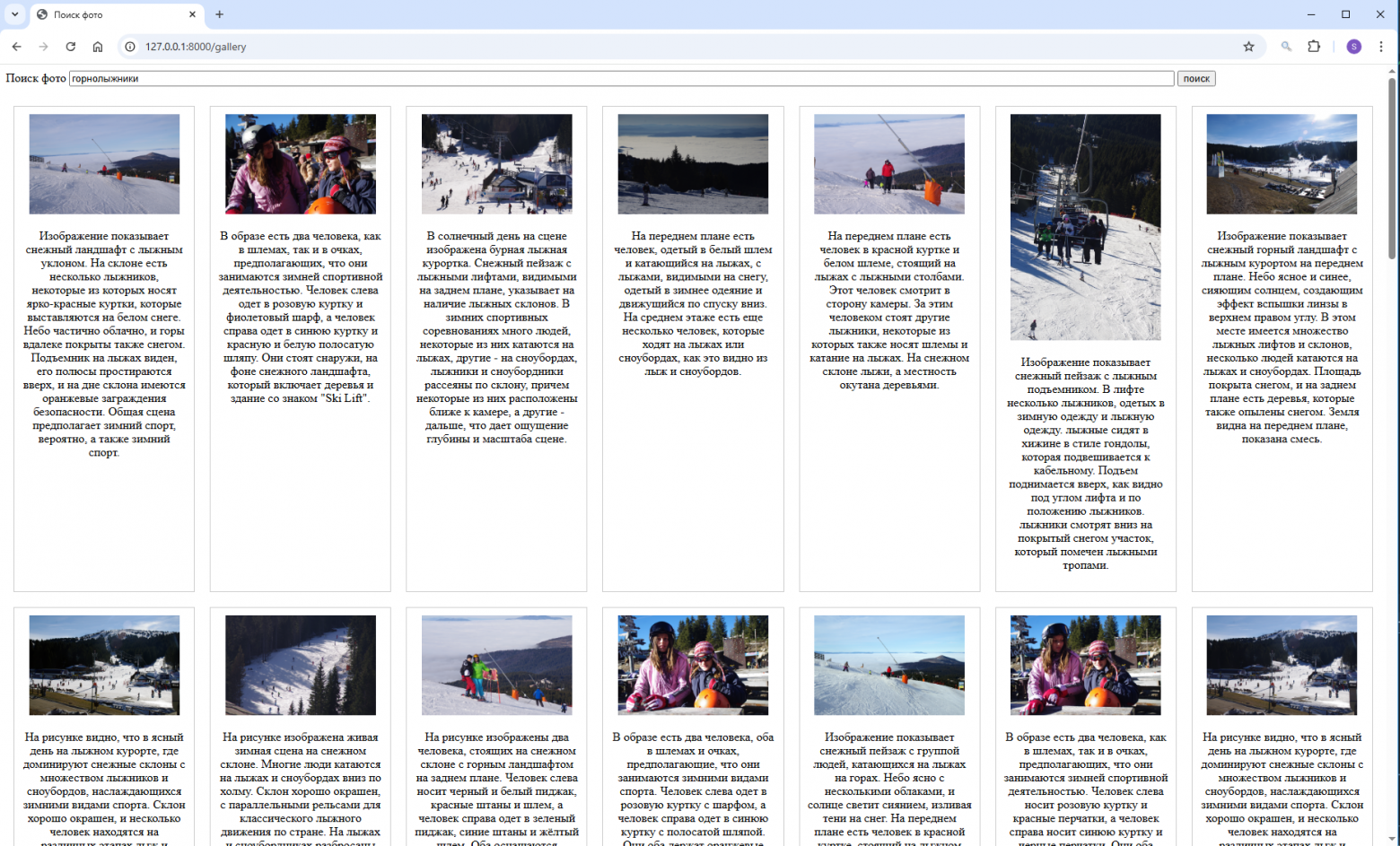Click description mentioning 'розовую куртку и красные перчатки'
The width and height of the screenshot is (1400, 846).
coord(1085,789)
